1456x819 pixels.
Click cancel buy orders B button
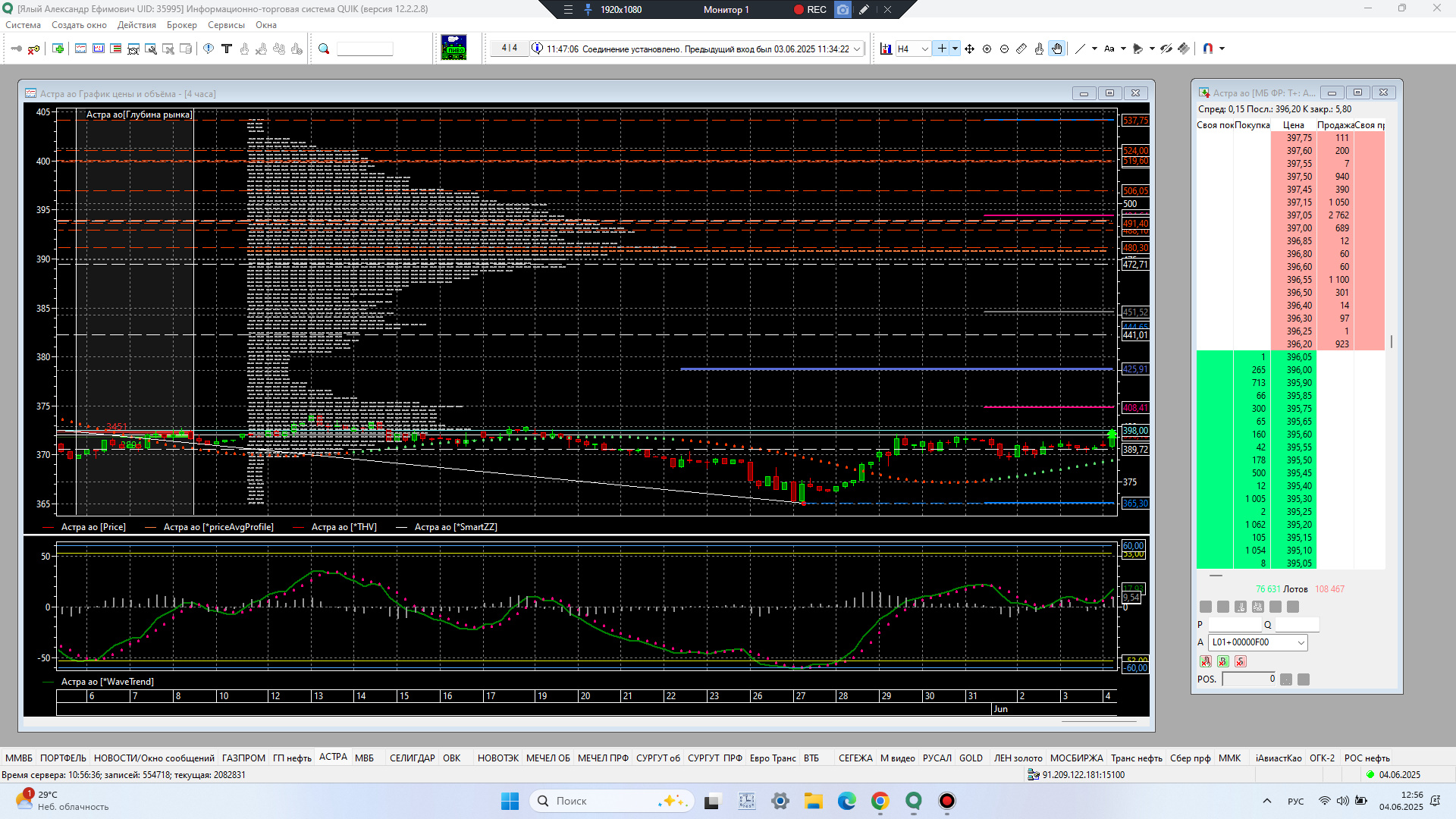point(1223,661)
